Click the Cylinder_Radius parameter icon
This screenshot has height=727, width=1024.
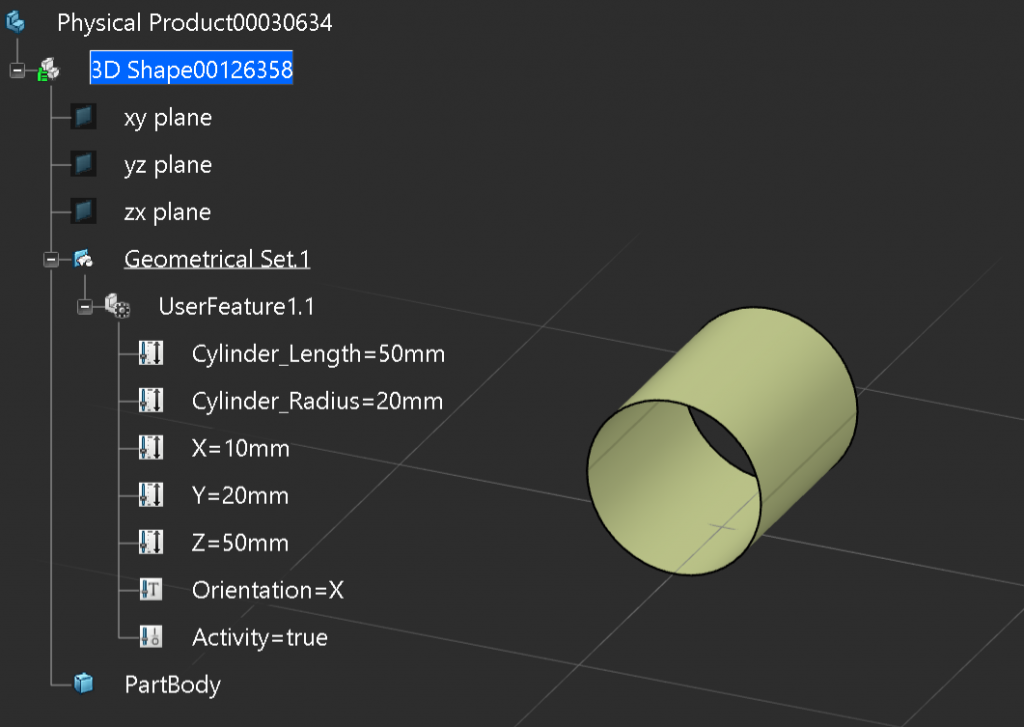coord(151,400)
